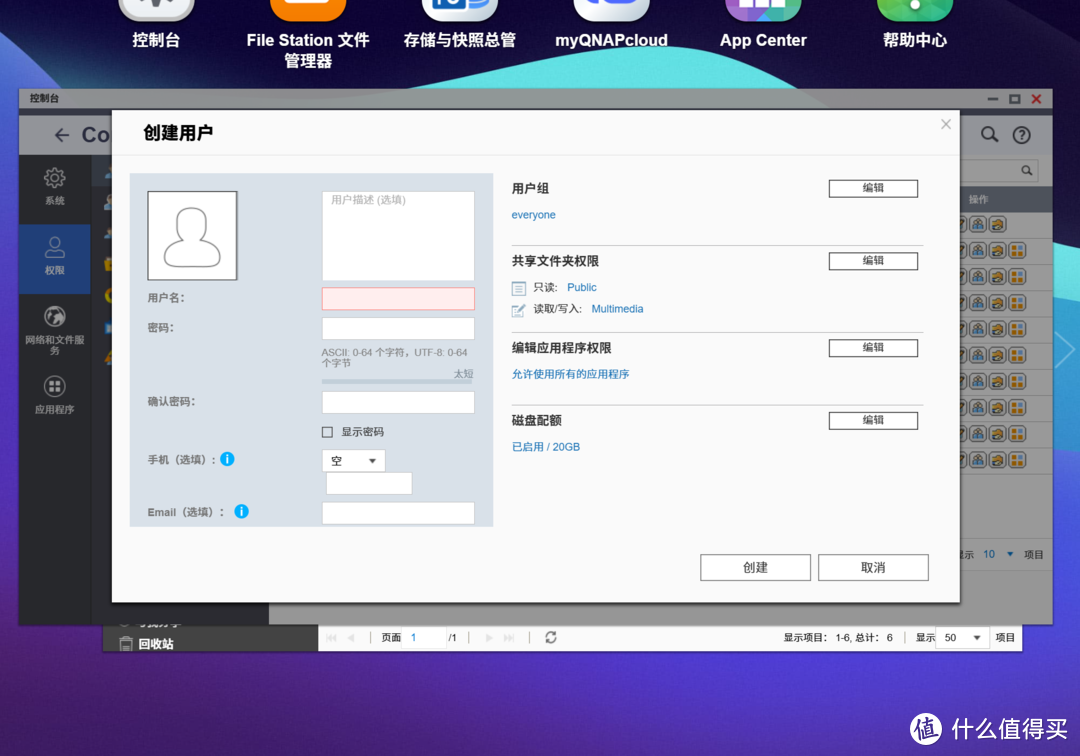Viewport: 1080px width, 756px height.
Task: Click the search magnifier in Control Panel titlebar
Action: (988, 134)
